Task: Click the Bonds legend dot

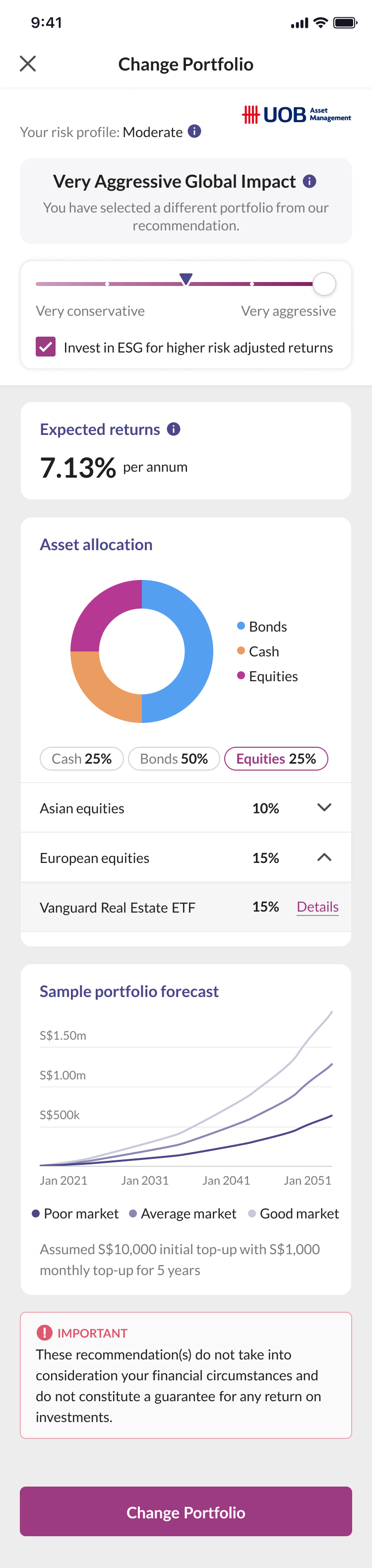Action: coord(241,626)
